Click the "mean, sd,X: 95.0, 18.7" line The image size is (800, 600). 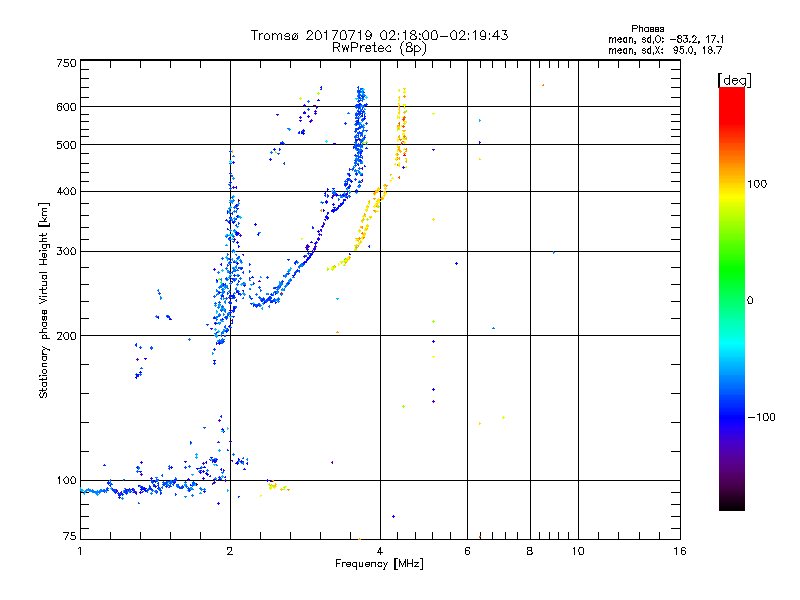point(665,50)
